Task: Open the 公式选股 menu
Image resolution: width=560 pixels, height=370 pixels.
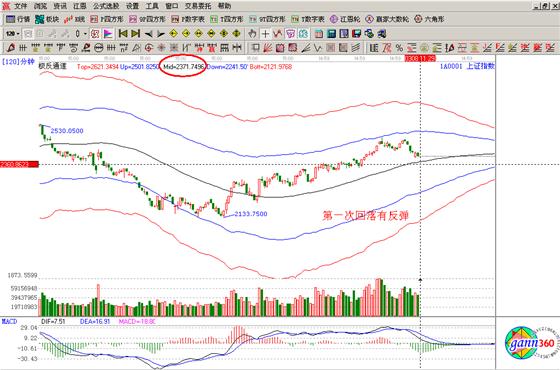Action: pyautogui.click(x=106, y=6)
